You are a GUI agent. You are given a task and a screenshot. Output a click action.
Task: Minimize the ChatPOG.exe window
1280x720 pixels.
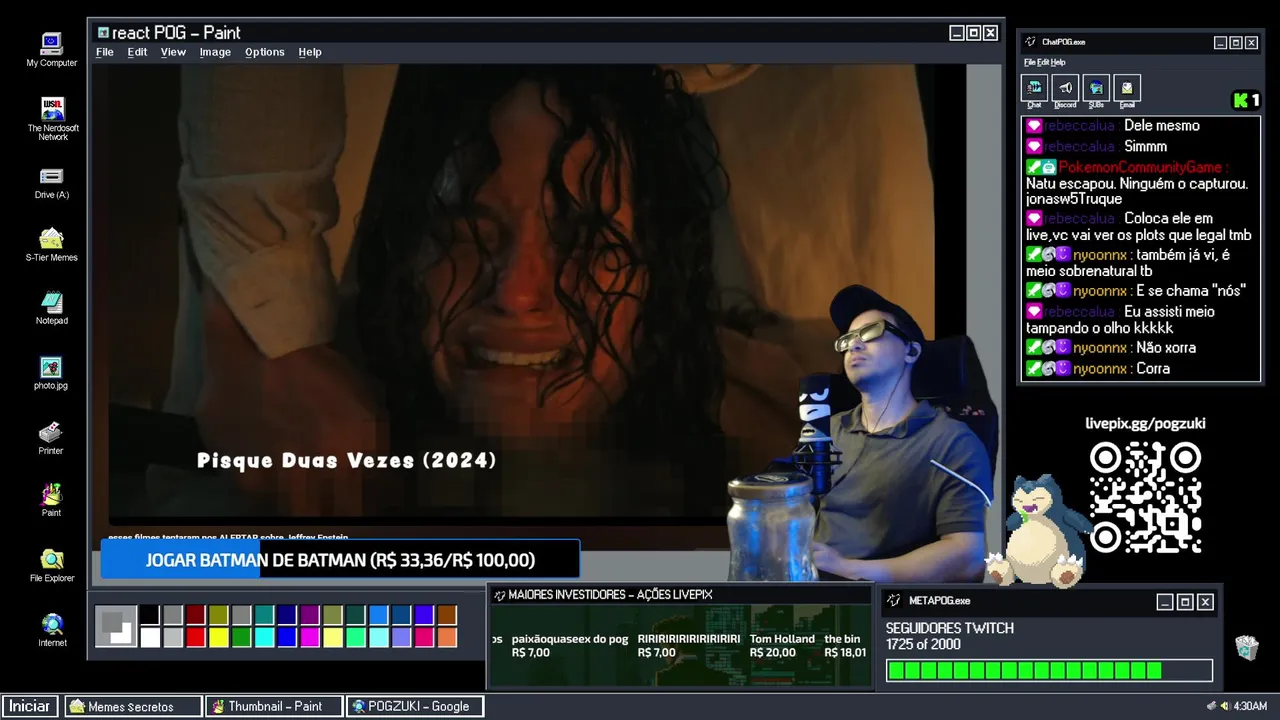[1220, 42]
